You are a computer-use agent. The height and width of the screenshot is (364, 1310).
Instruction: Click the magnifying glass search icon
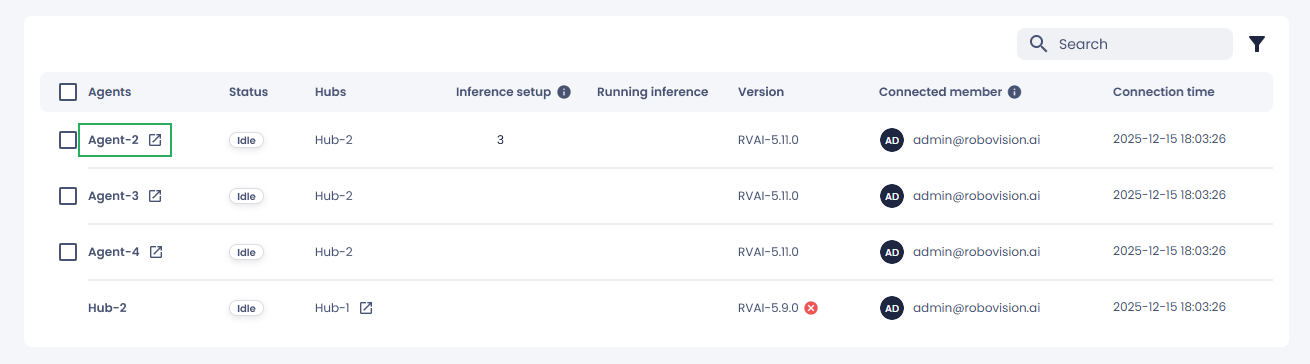[1038, 44]
